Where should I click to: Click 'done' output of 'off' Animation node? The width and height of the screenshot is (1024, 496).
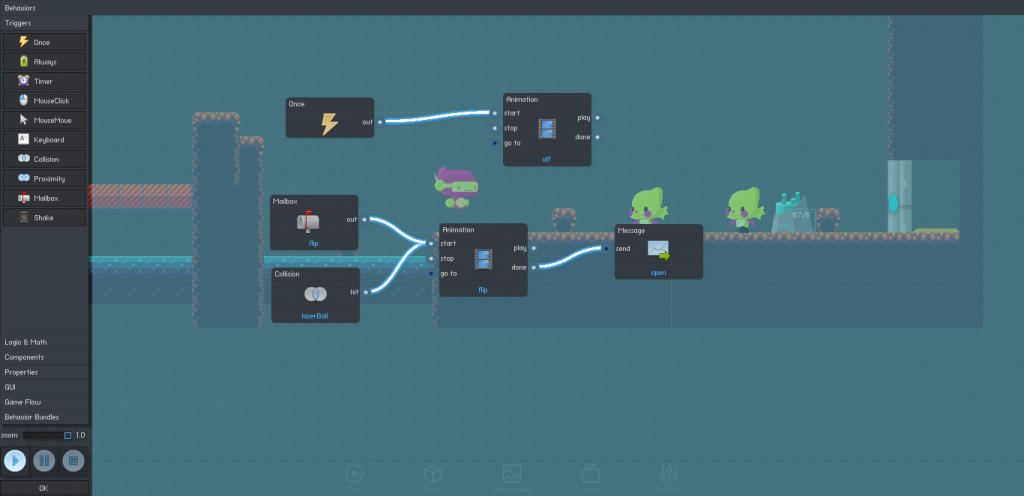coord(598,137)
